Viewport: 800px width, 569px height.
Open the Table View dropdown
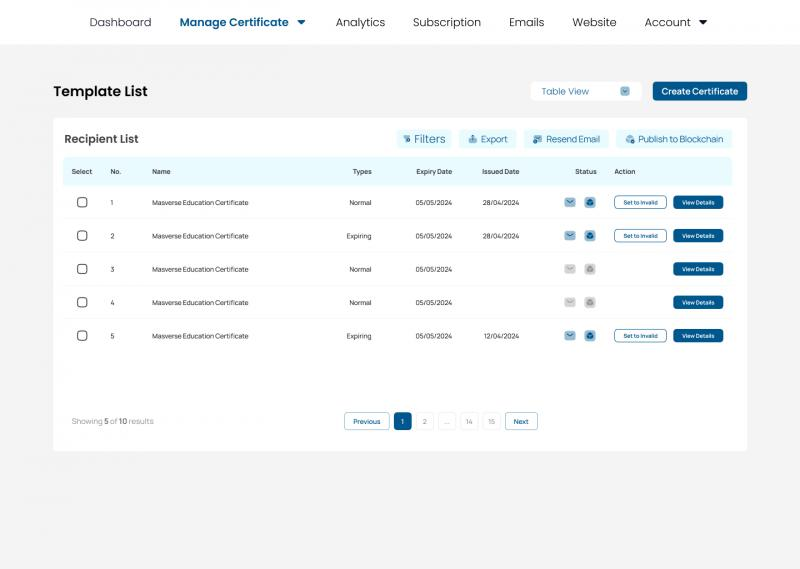click(x=585, y=91)
